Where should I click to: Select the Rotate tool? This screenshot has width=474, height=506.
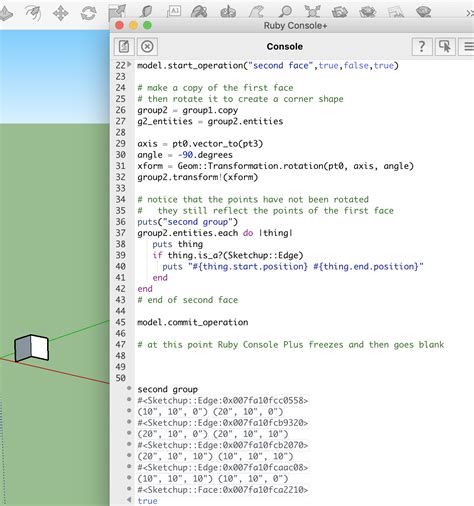tap(88, 14)
